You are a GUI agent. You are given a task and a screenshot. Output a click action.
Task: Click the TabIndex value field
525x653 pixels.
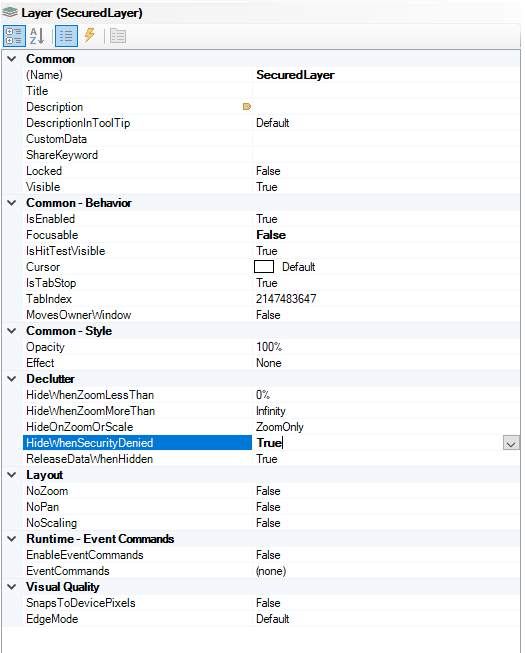[386, 299]
